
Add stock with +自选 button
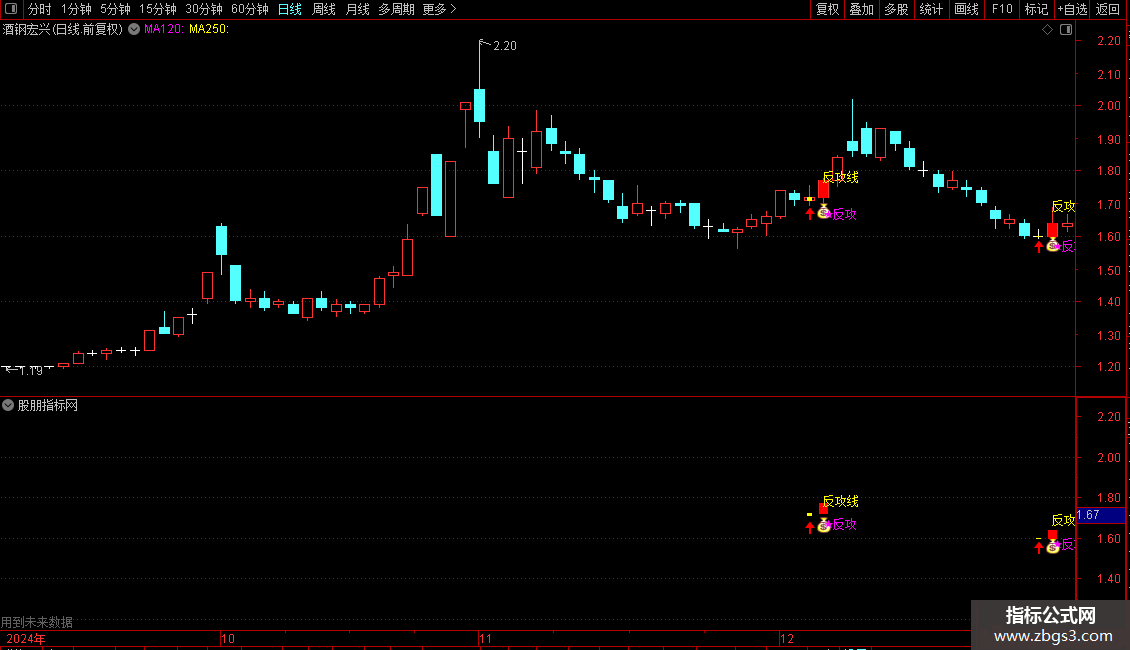point(1072,9)
